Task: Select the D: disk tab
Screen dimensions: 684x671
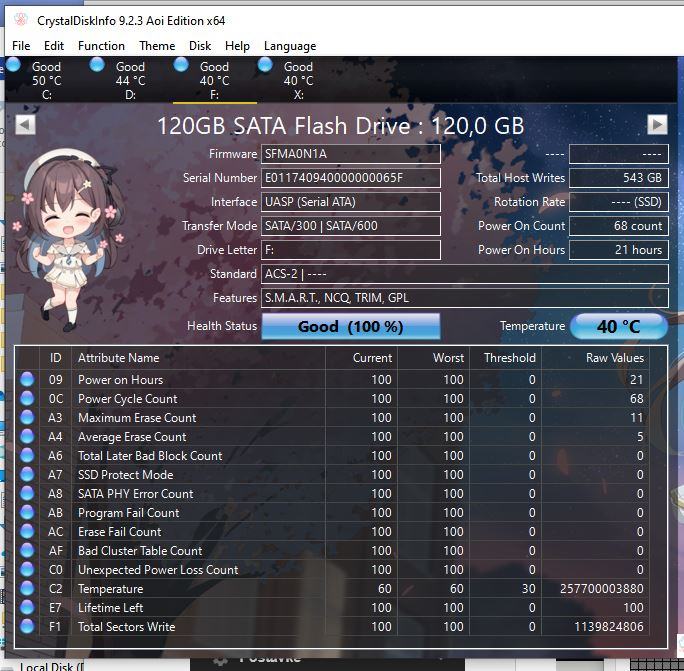Action: pos(130,80)
